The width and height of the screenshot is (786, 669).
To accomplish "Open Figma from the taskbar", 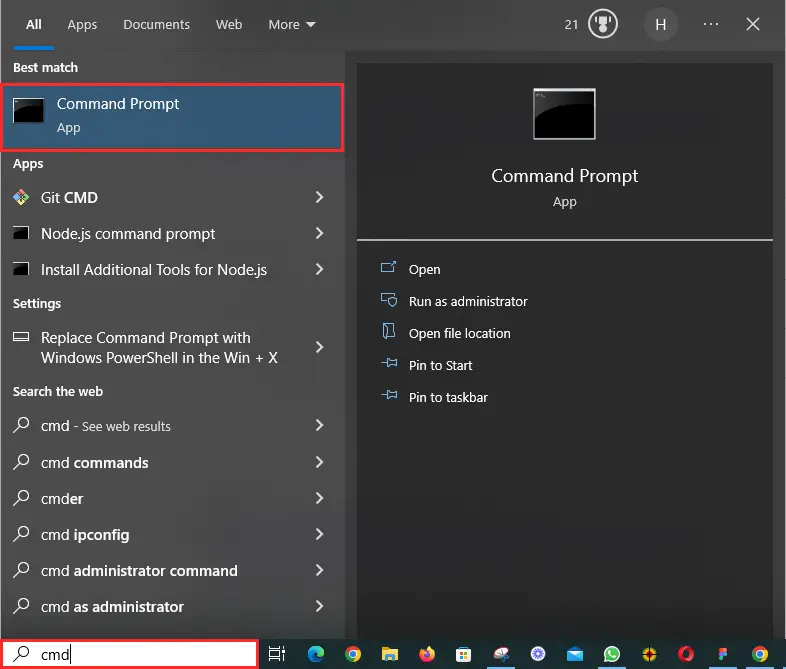I will (x=723, y=654).
